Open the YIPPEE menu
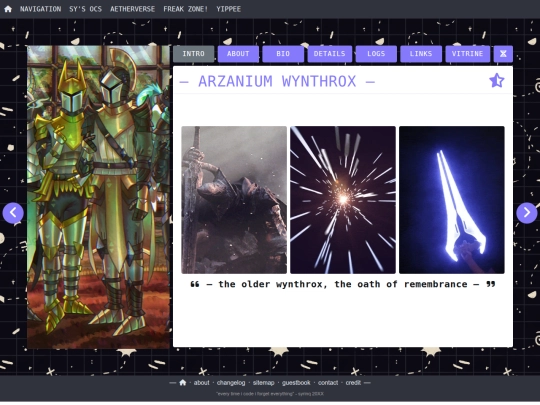 229,9
